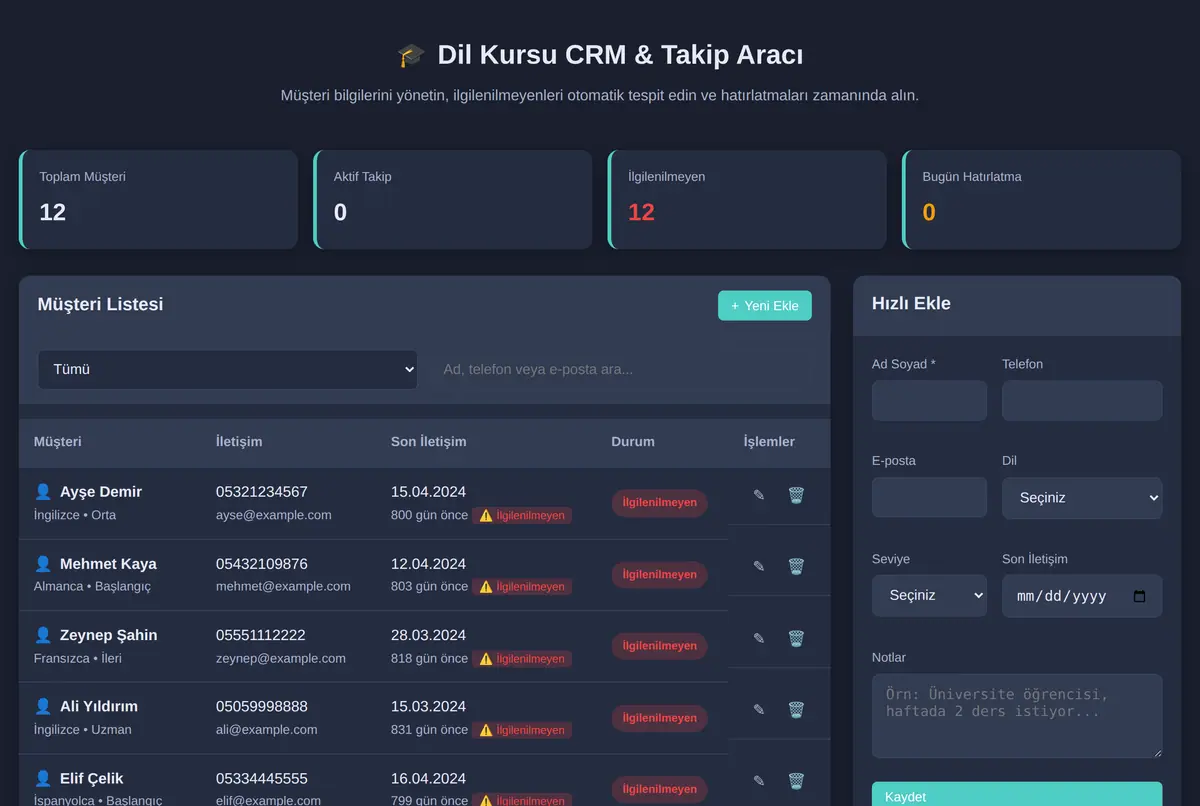Click the İletişim column header
Screen dimensions: 1200x806
click(239, 442)
